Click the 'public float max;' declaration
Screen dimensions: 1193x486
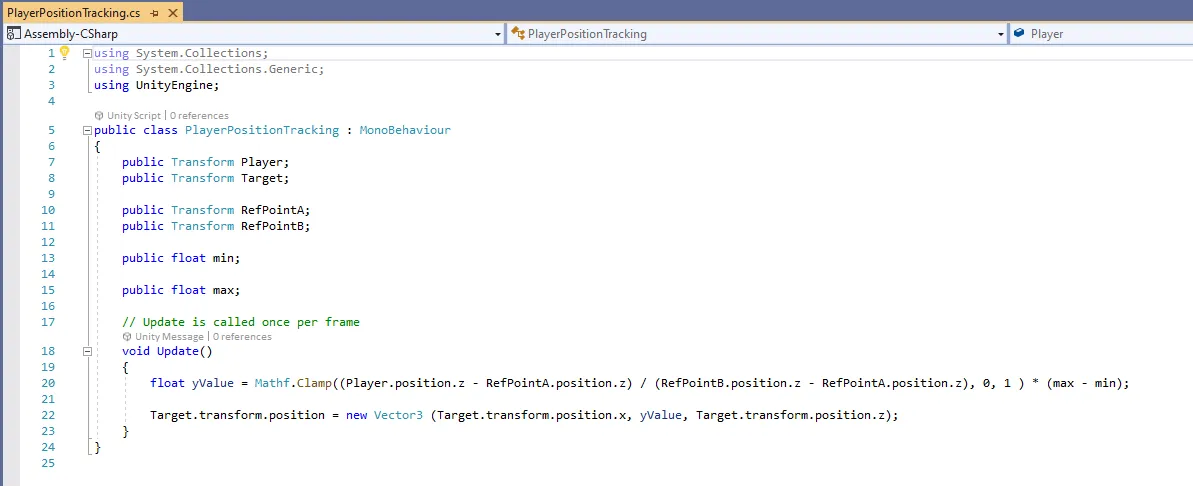tap(181, 290)
